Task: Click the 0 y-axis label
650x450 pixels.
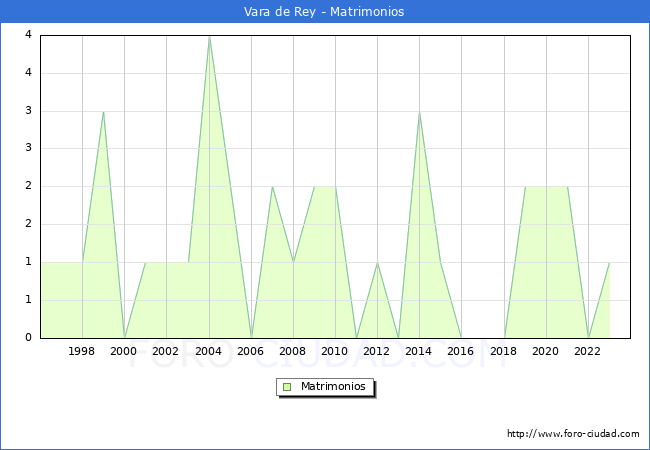Action: coord(28,337)
